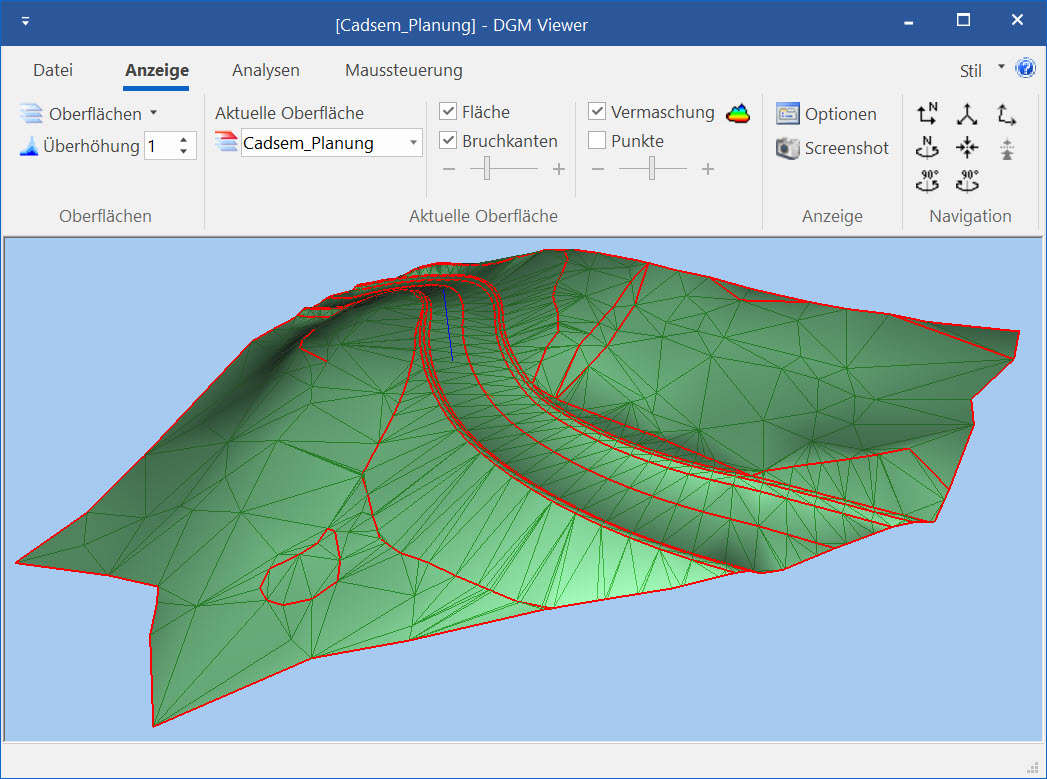Click the help question mark icon
1047x779 pixels.
point(1026,69)
